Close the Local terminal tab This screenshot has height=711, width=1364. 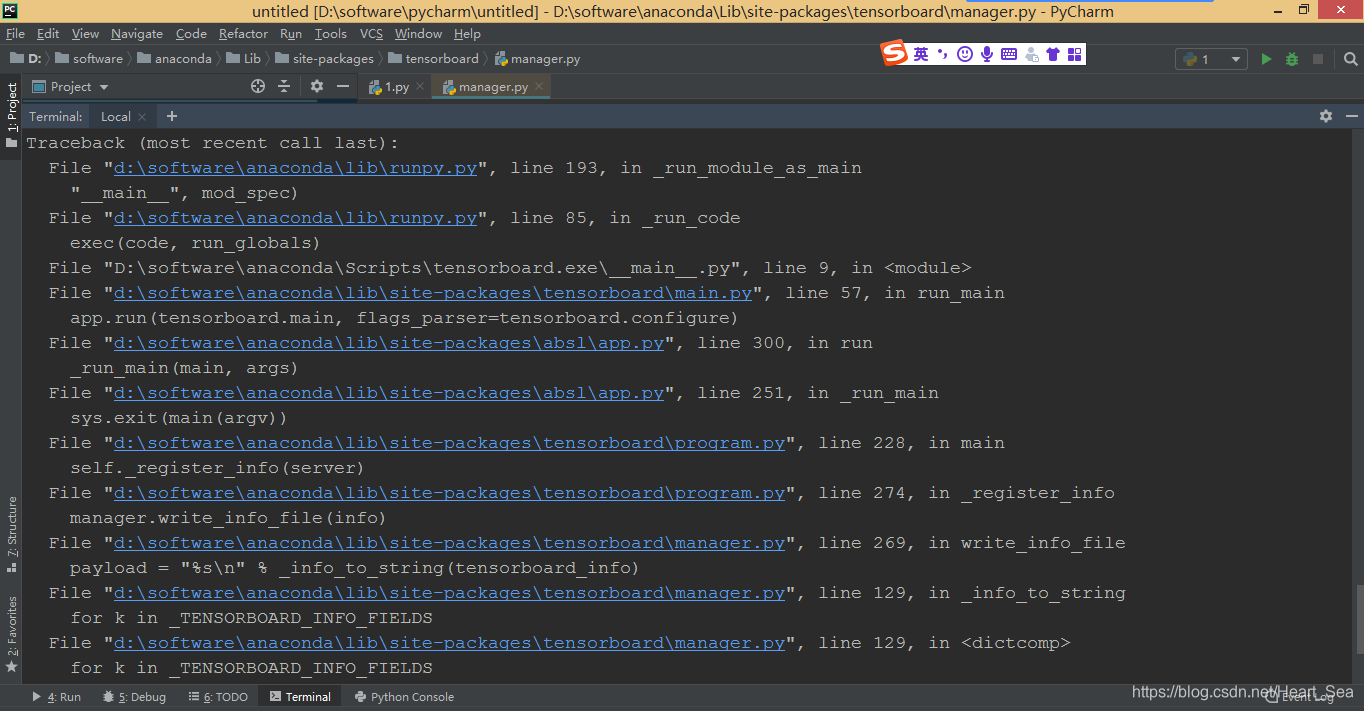[x=143, y=117]
